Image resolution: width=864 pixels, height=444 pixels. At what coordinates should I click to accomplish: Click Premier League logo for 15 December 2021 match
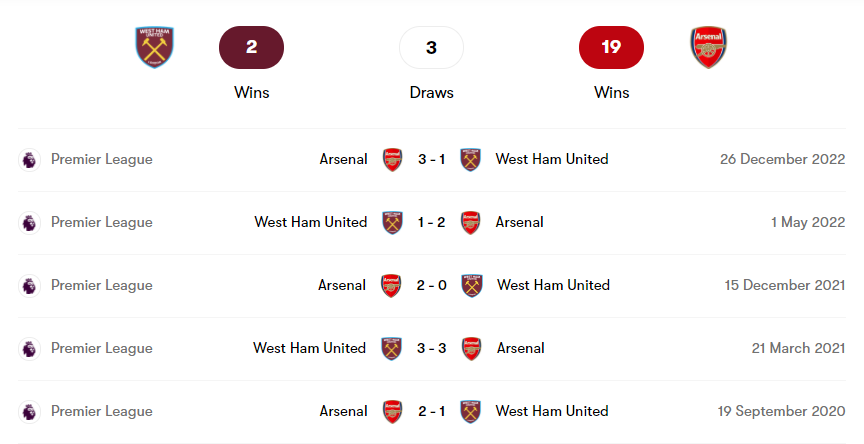pos(30,285)
